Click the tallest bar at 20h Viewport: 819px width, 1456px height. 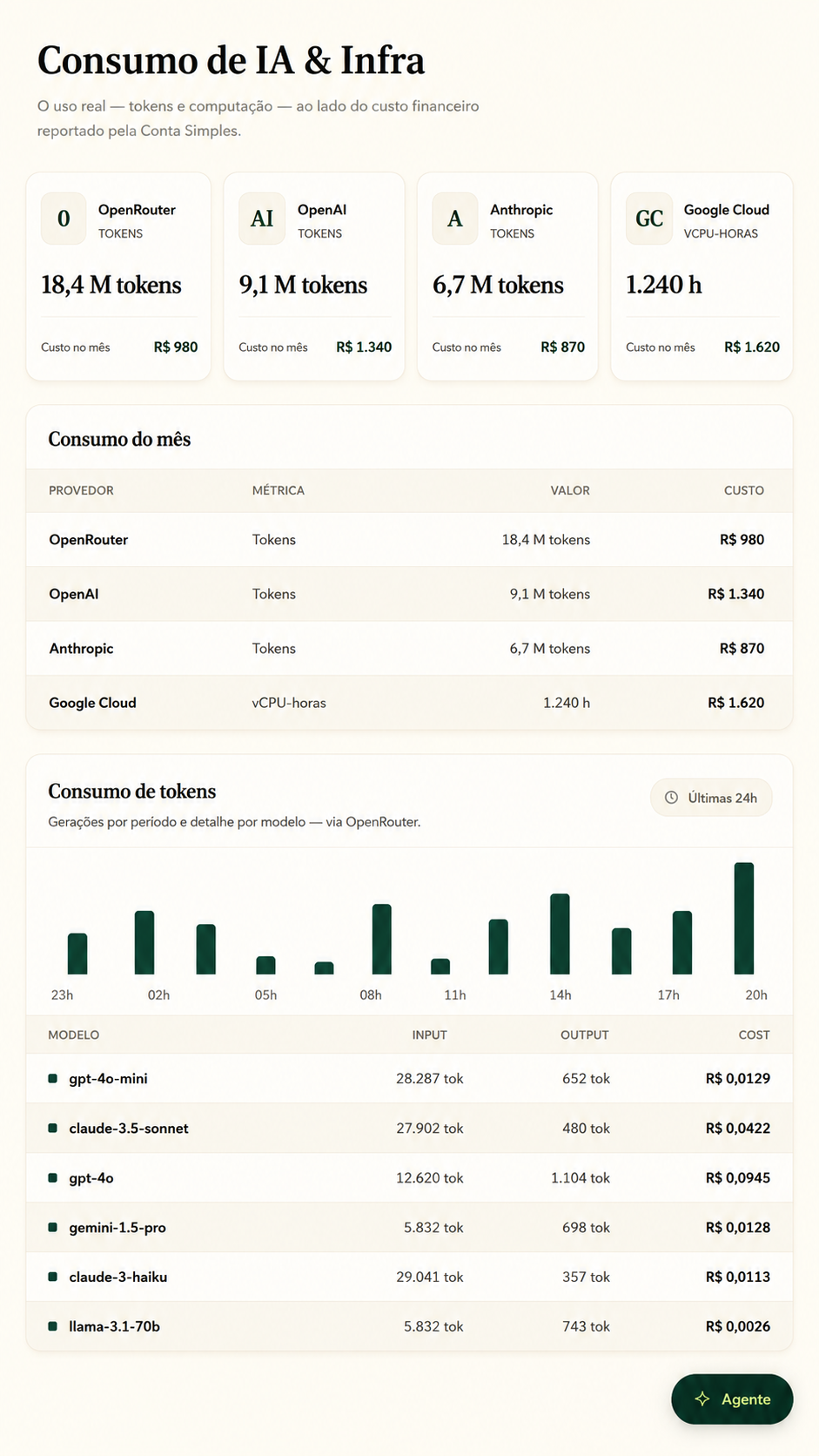(744, 919)
